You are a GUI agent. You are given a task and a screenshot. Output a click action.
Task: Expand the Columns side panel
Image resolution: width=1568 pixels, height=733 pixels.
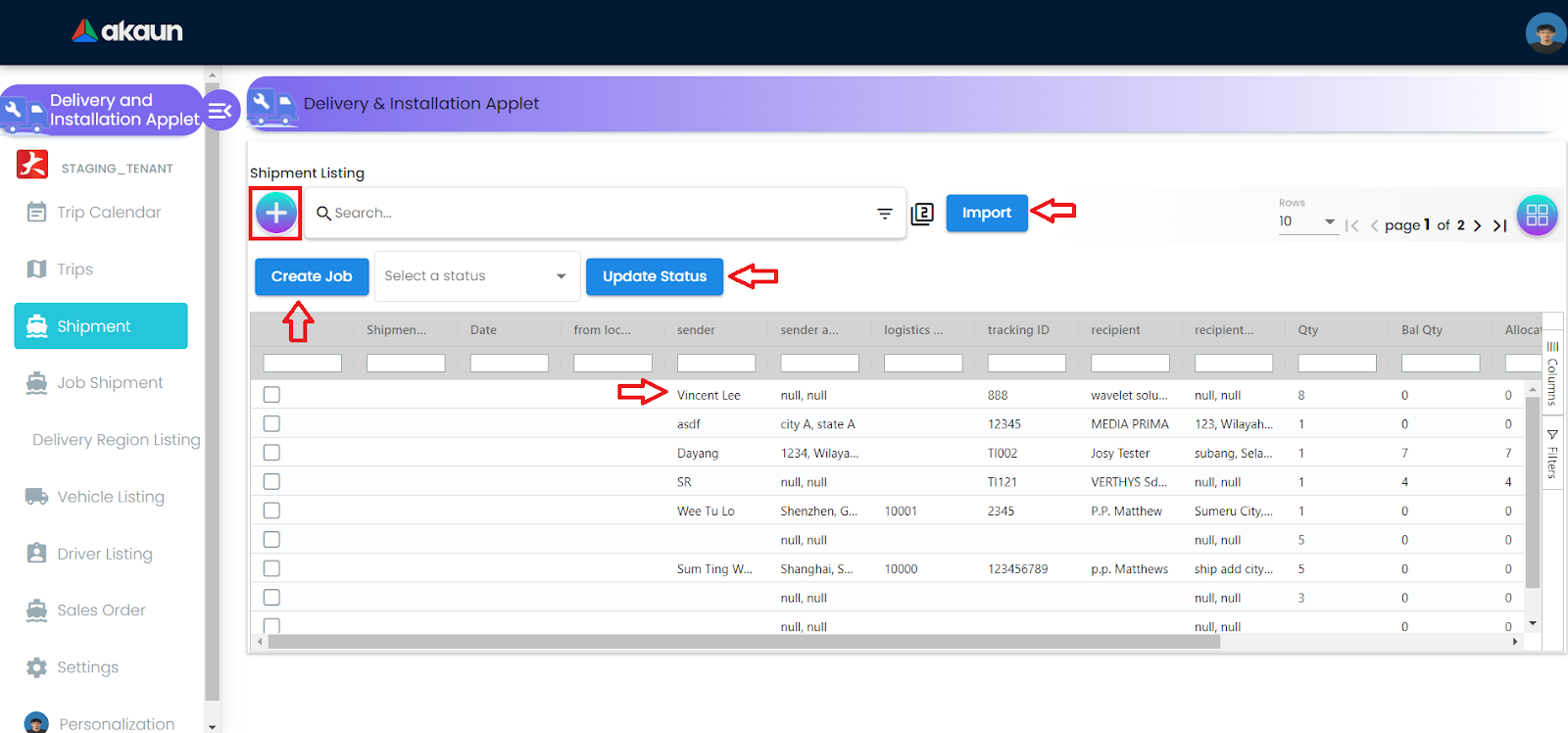[x=1552, y=373]
